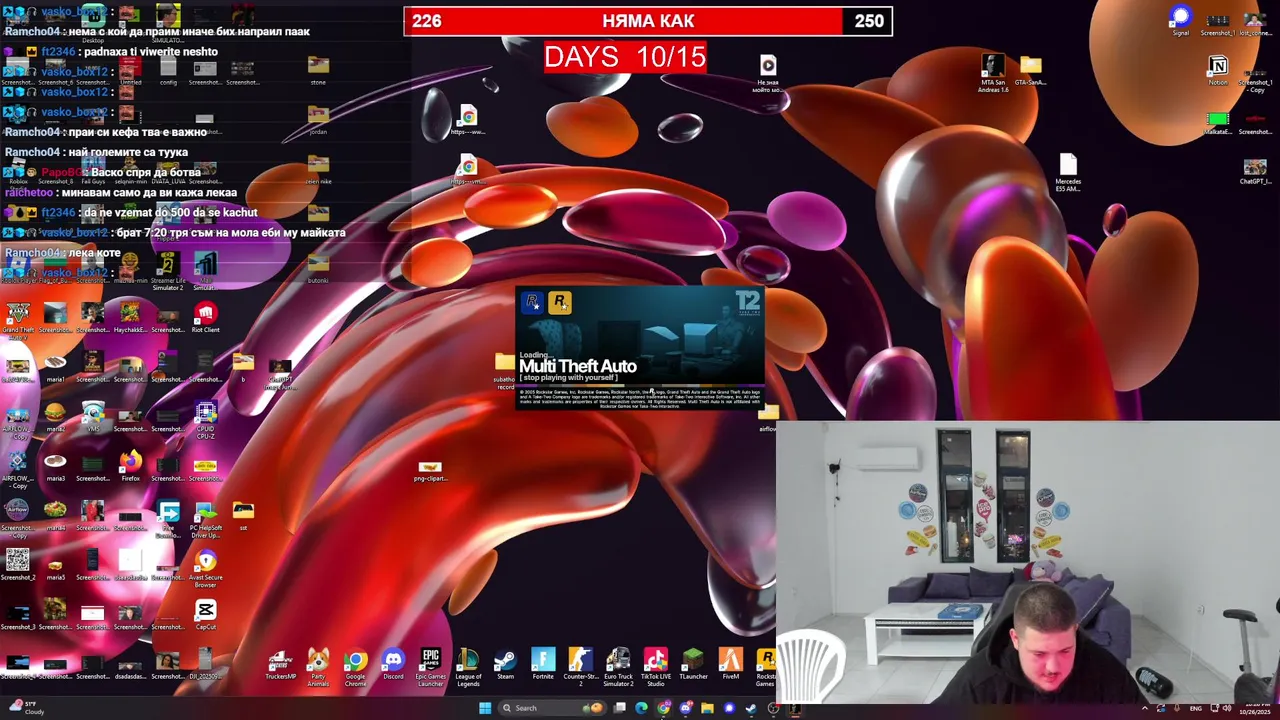Image resolution: width=1280 pixels, height=720 pixels.
Task: Open the Steam desktop shortcut
Action: (505, 665)
